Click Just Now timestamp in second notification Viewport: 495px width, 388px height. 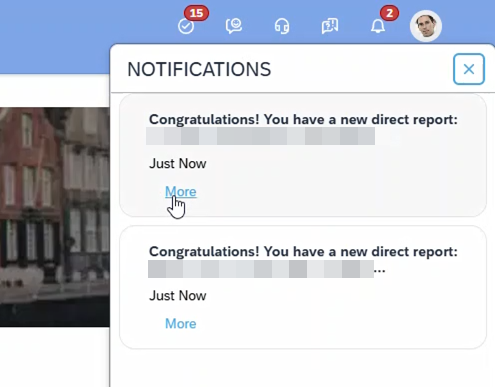tap(178, 296)
